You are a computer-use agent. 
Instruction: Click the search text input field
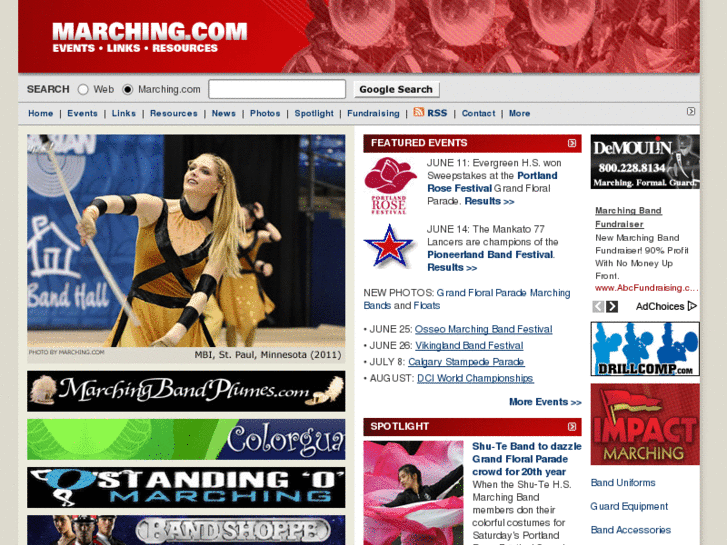click(277, 89)
